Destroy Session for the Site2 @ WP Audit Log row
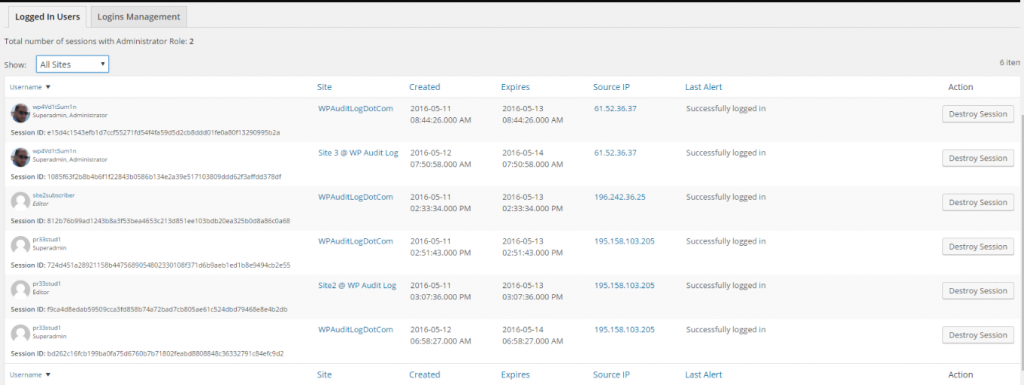 (978, 290)
